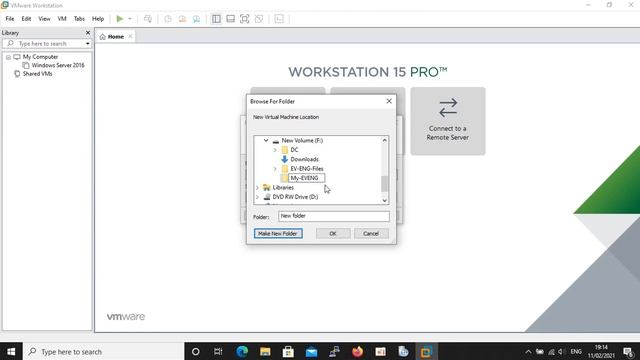The height and width of the screenshot is (360, 640).
Task: Open the Help menu
Action: pos(98,19)
